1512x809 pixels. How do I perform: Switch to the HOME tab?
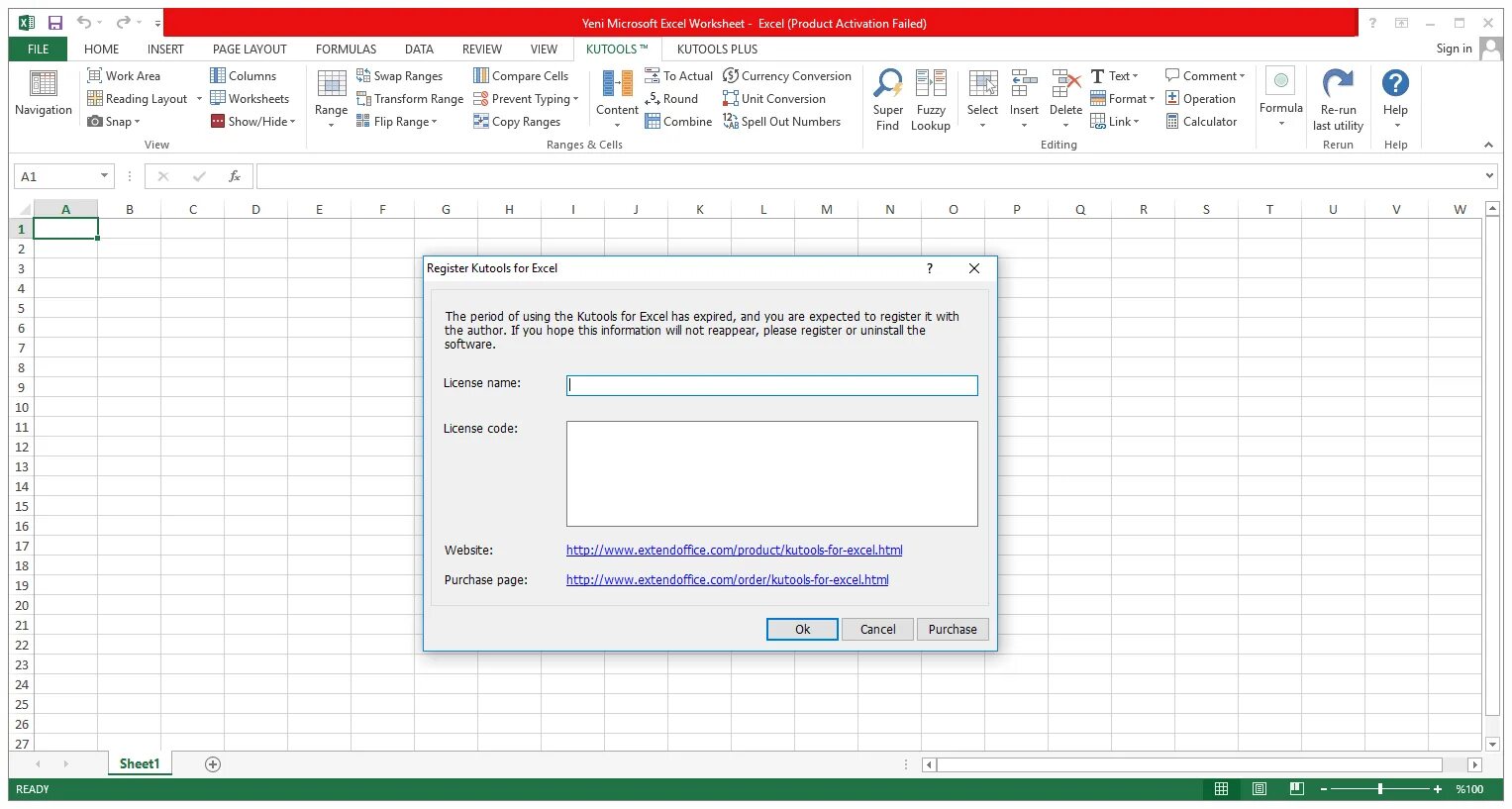[x=101, y=49]
